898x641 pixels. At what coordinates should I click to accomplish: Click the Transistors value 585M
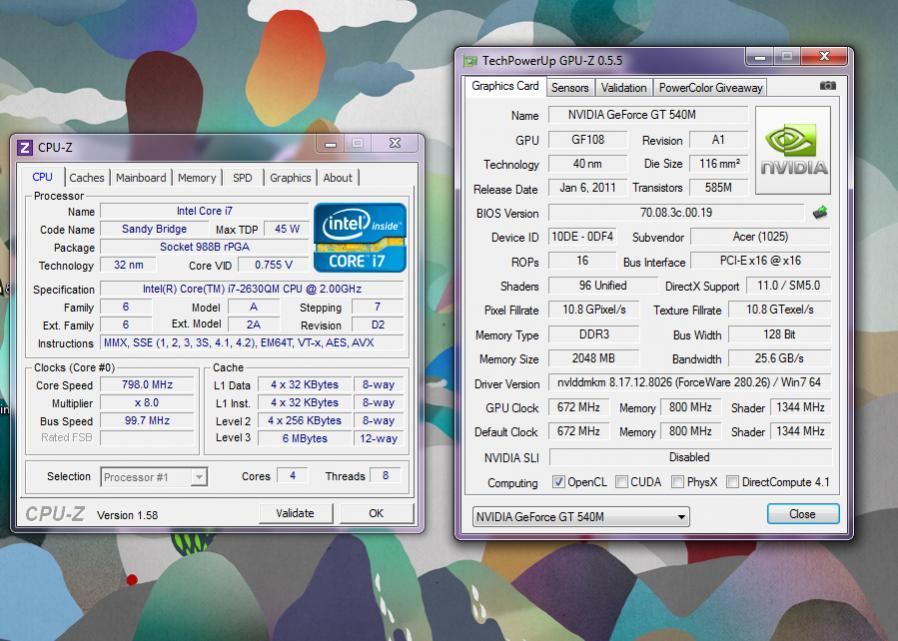click(718, 187)
